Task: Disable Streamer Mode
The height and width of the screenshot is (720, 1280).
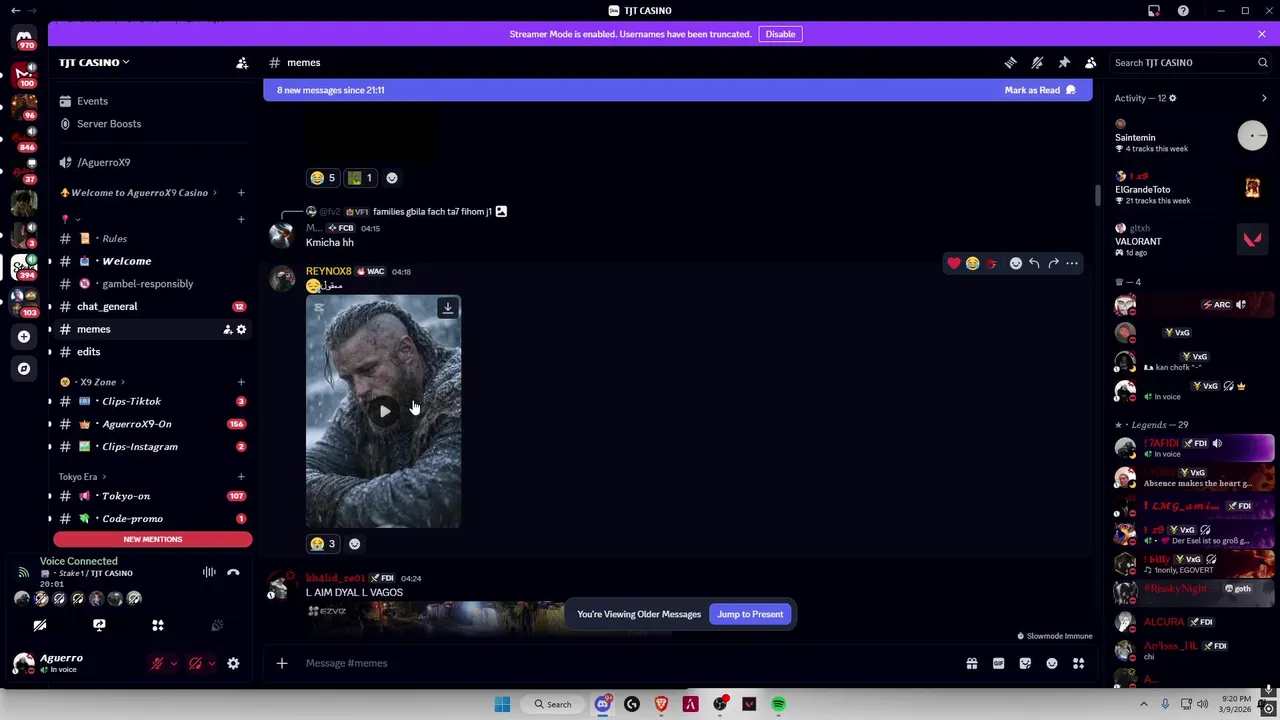Action: pos(780,34)
